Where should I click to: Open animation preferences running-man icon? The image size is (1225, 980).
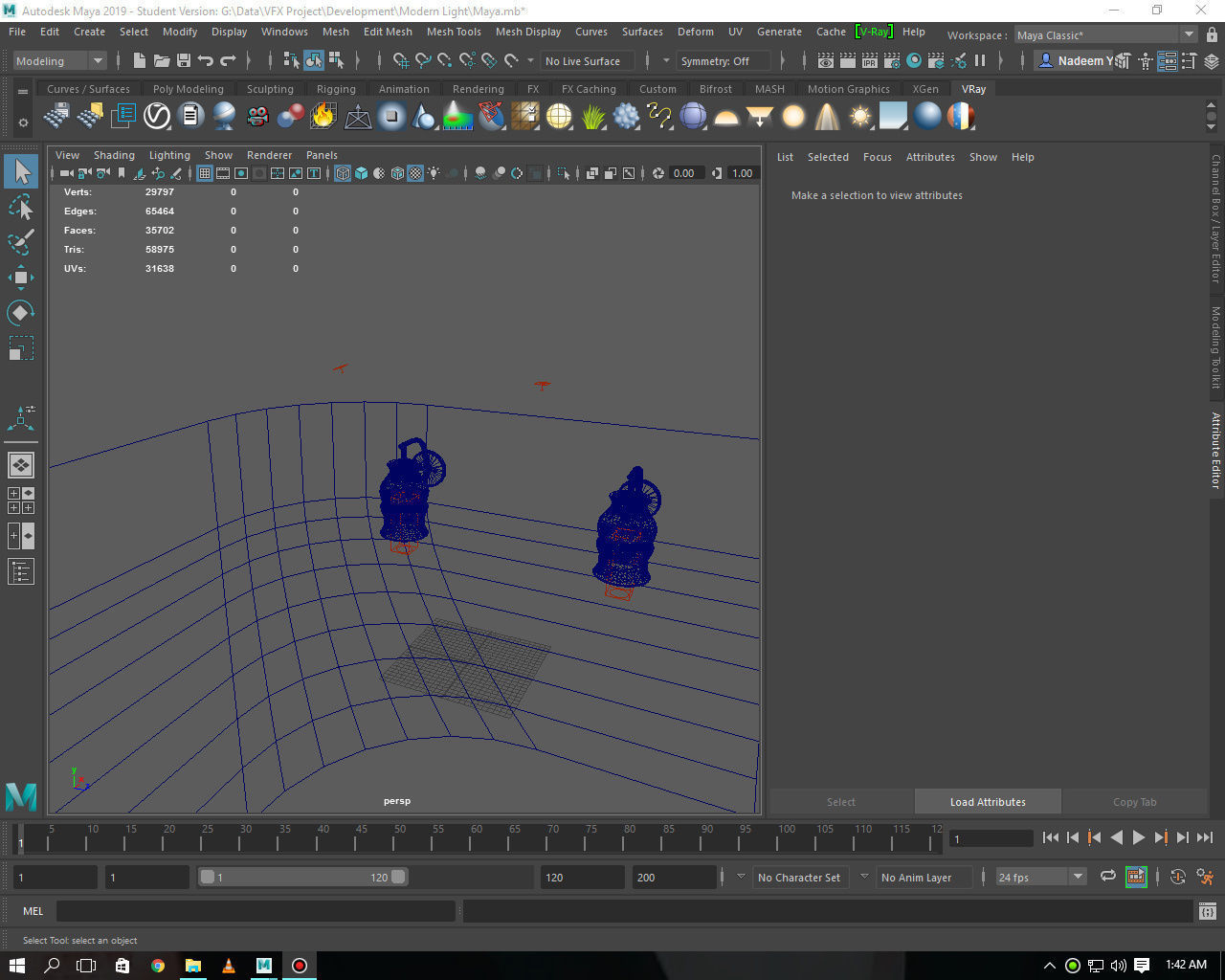pyautogui.click(x=1205, y=877)
